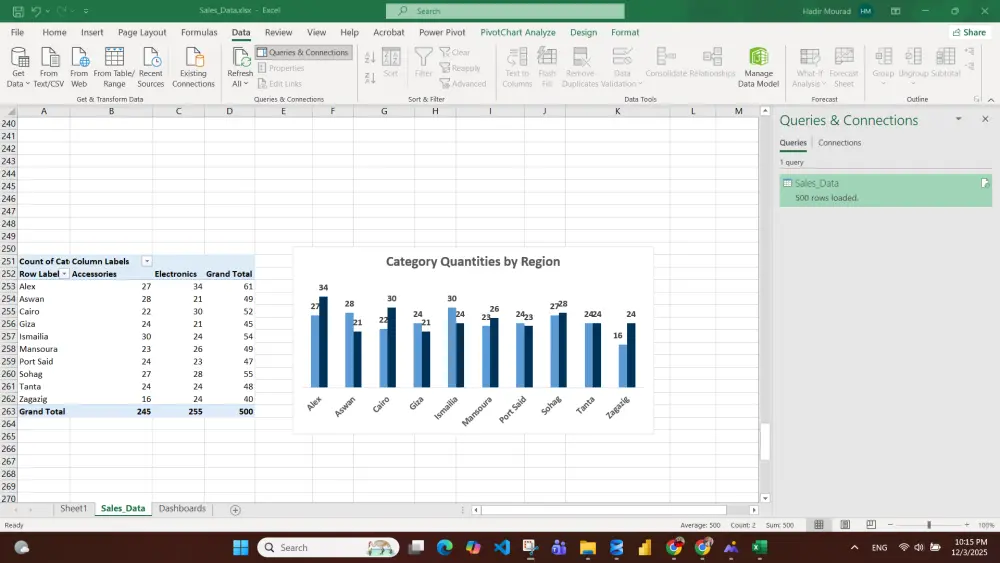Viewport: 1000px width, 563px height.
Task: Click the user account avatar HM
Action: click(x=865, y=11)
